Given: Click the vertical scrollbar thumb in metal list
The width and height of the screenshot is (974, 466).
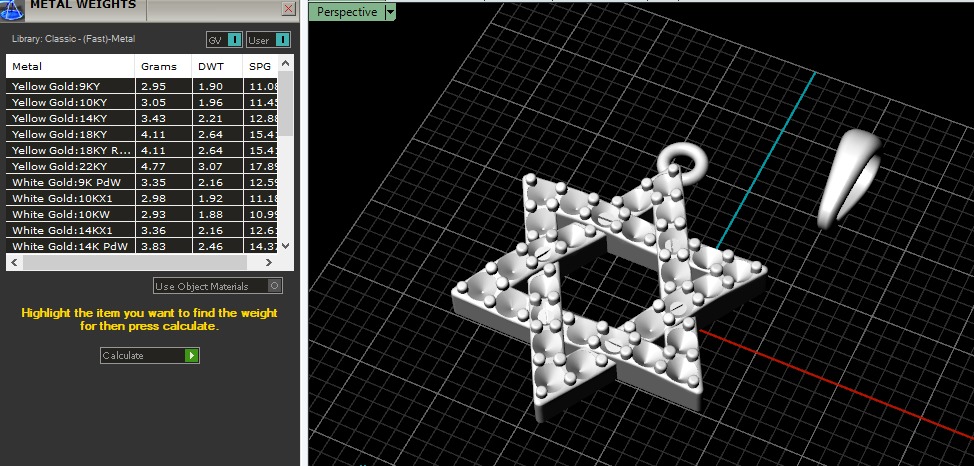Looking at the screenshot, I should coord(285,103).
